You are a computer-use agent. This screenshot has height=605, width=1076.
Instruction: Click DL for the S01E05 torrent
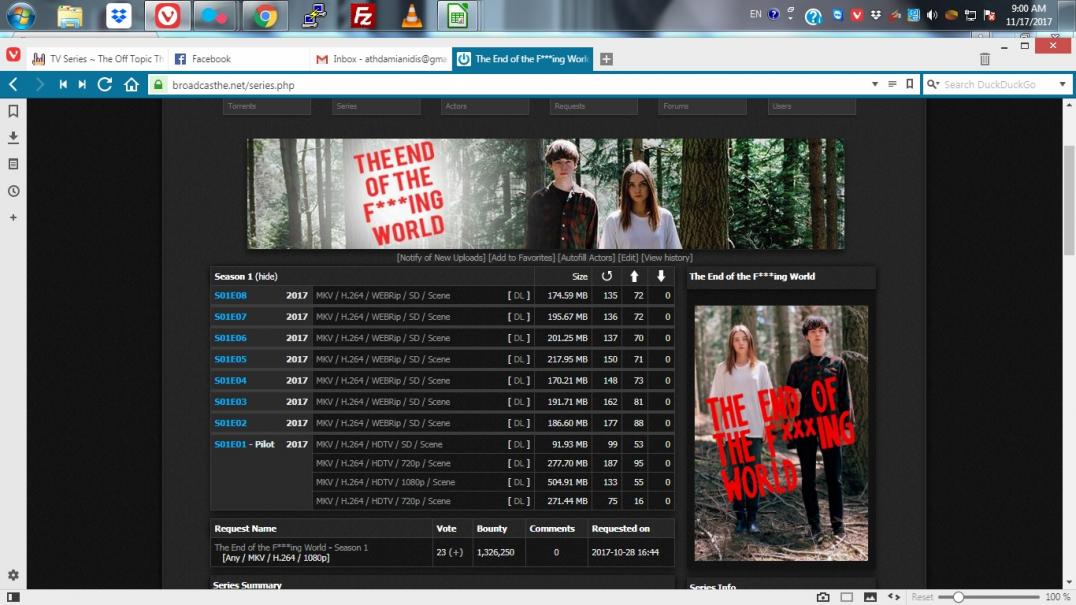pos(519,360)
